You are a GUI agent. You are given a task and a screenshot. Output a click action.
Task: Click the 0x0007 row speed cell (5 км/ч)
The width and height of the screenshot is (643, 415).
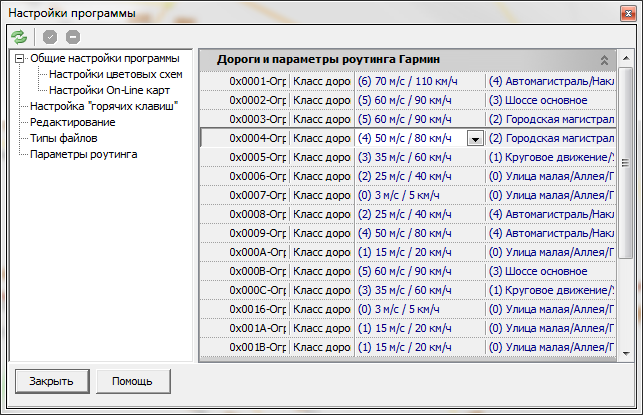(x=419, y=195)
